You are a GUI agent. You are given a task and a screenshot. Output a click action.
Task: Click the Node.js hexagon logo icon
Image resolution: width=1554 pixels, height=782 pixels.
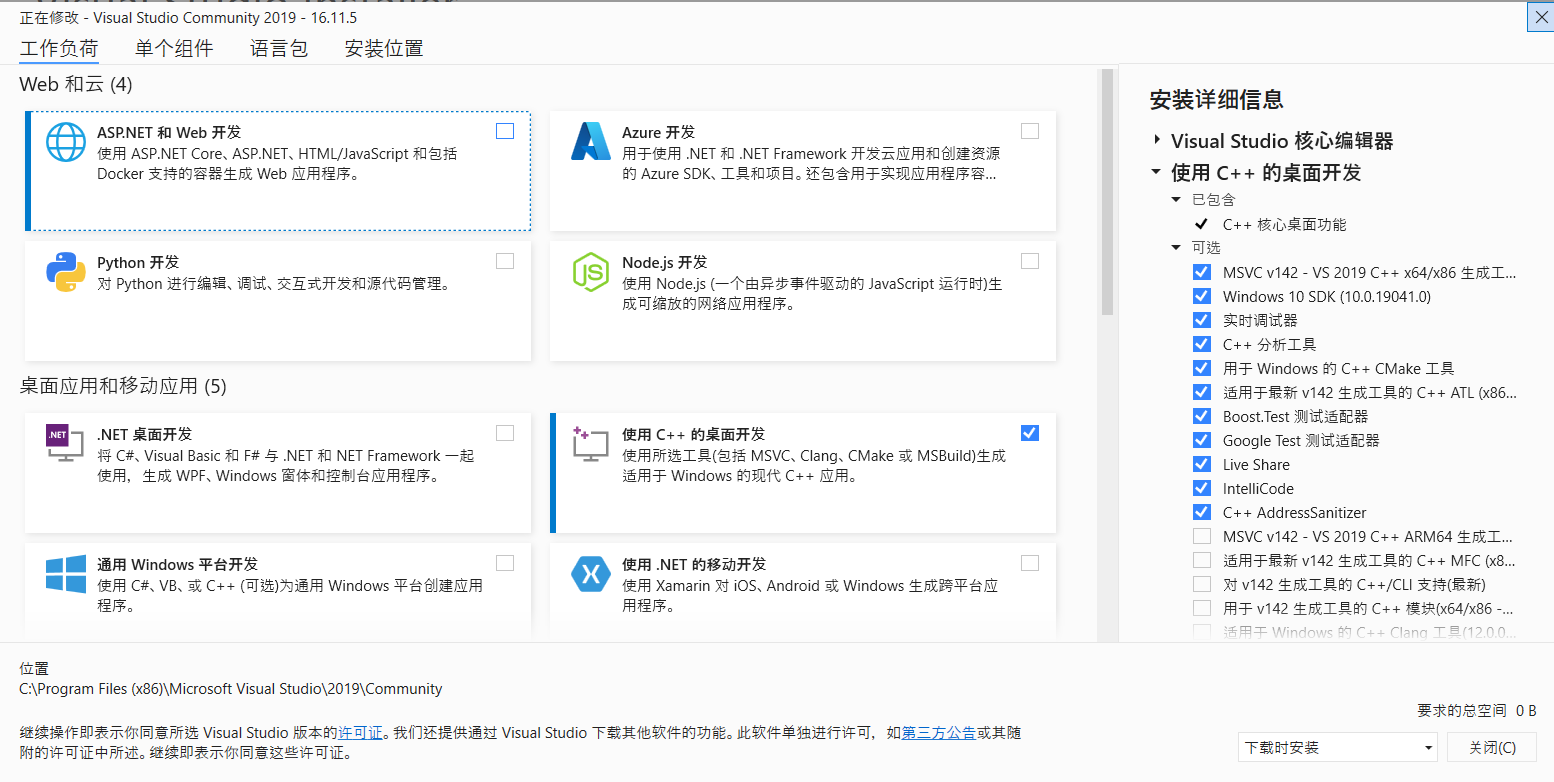(590, 272)
